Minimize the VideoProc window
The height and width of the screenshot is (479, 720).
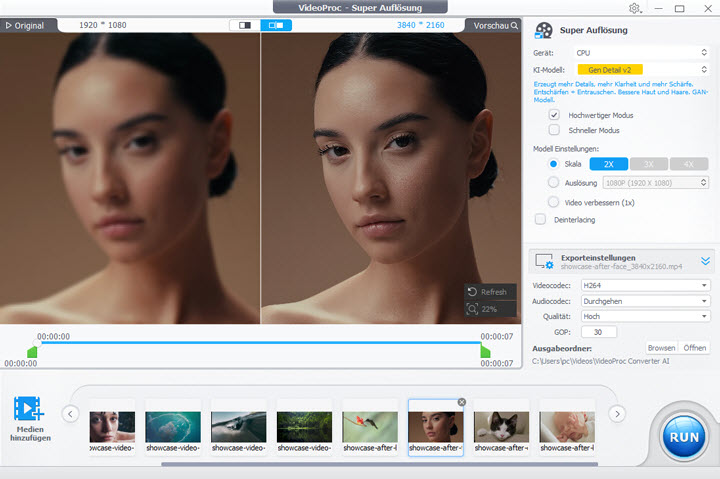658,8
